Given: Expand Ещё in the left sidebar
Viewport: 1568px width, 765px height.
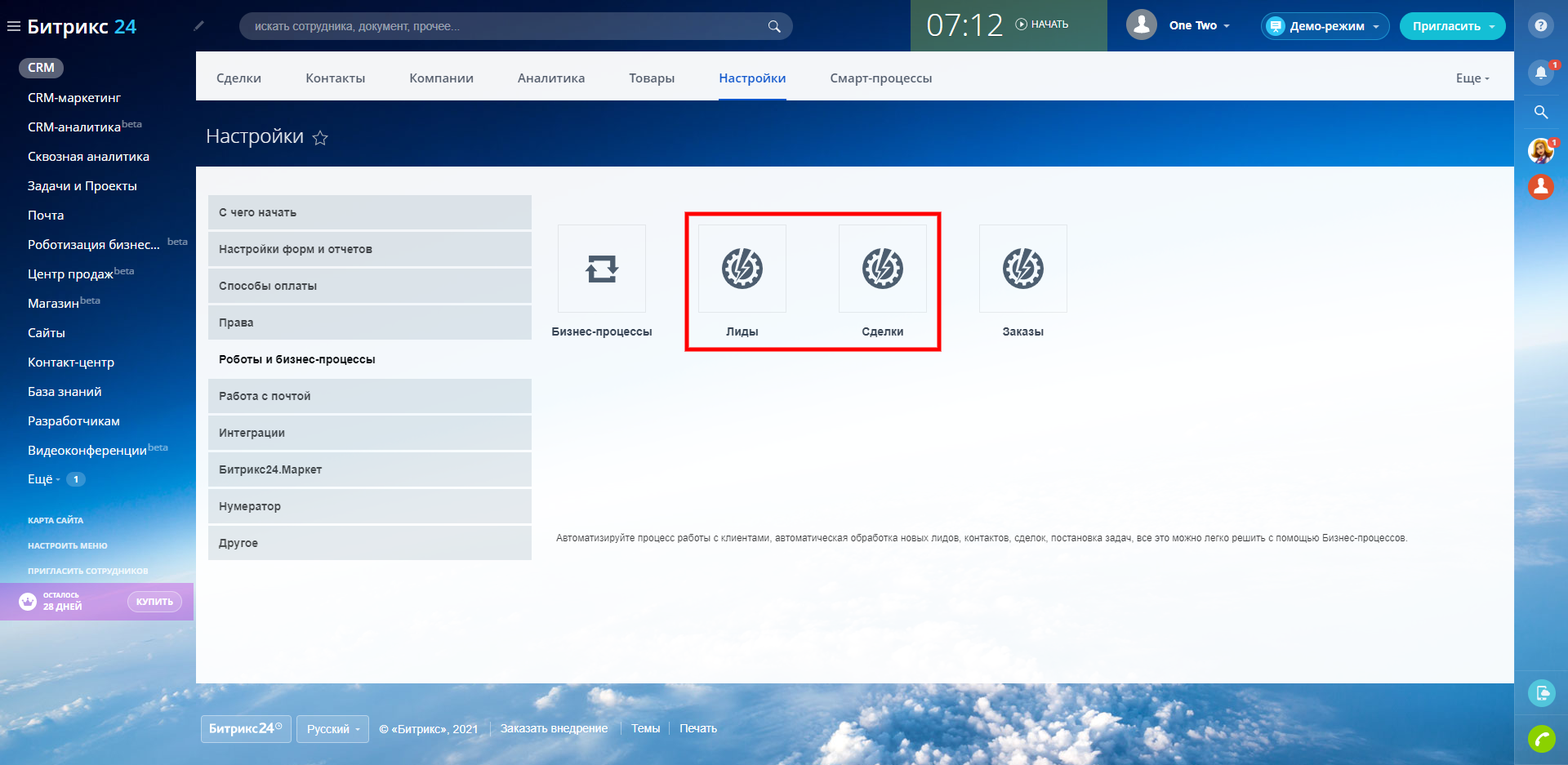Looking at the screenshot, I should coord(44,479).
